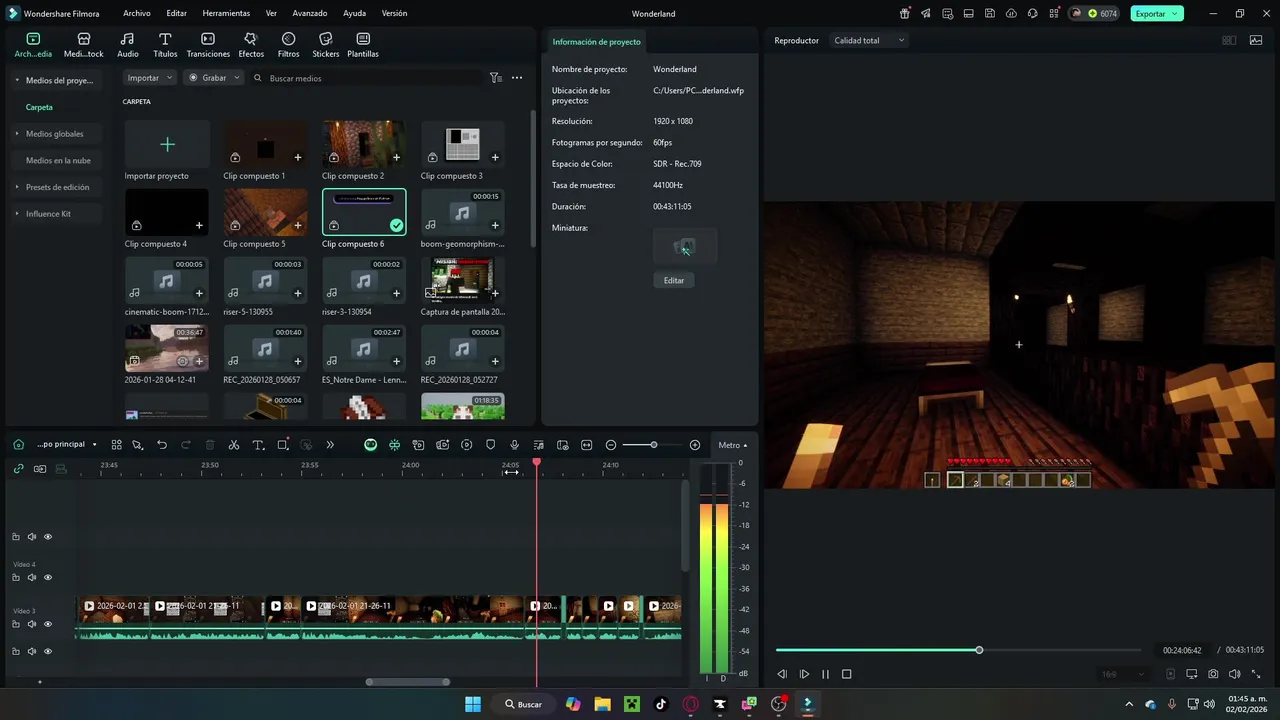Click the Importar proyecto tile
The height and width of the screenshot is (720, 1280).
pos(167,150)
